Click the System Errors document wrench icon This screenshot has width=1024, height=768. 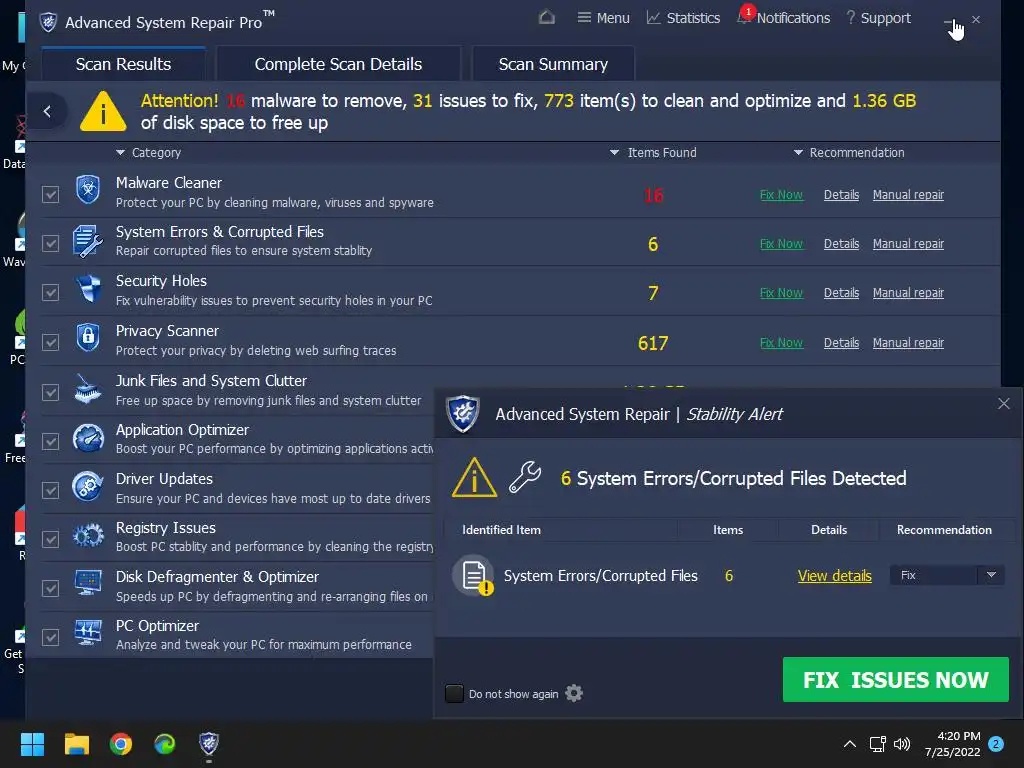click(x=88, y=241)
